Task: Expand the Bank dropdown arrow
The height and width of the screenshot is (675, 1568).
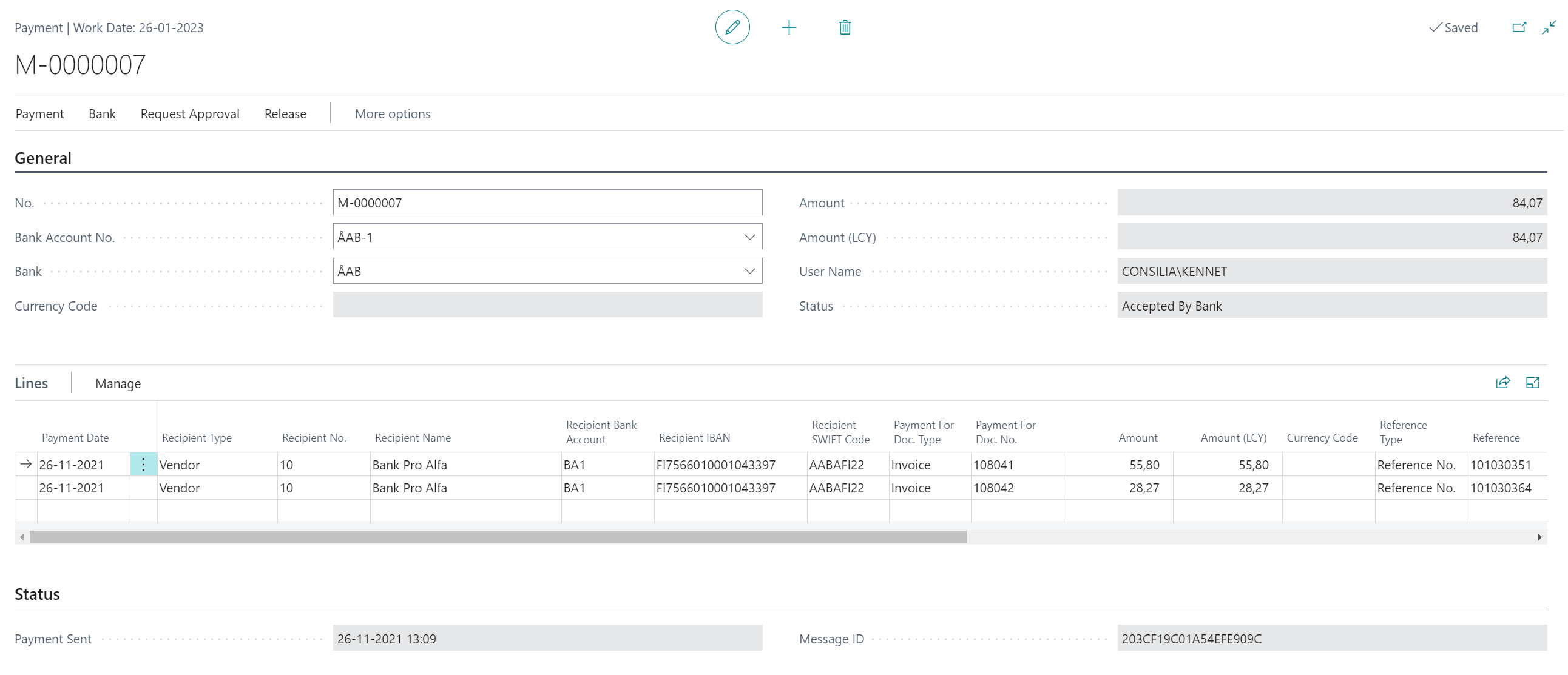Action: 750,271
